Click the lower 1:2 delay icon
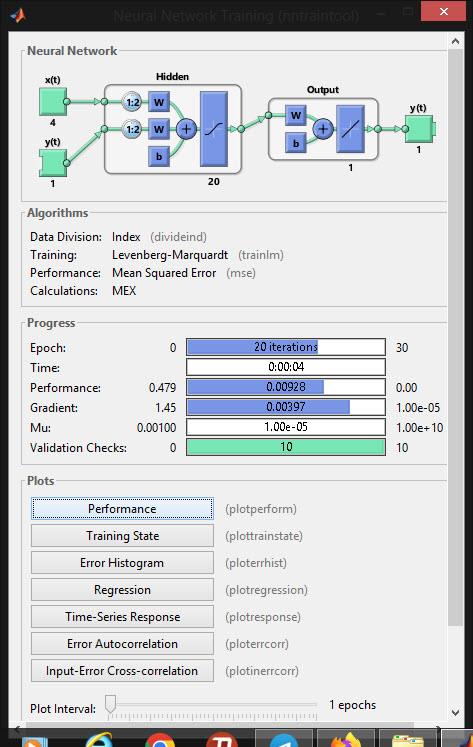Screen dimensions: 473x747 click(132, 129)
